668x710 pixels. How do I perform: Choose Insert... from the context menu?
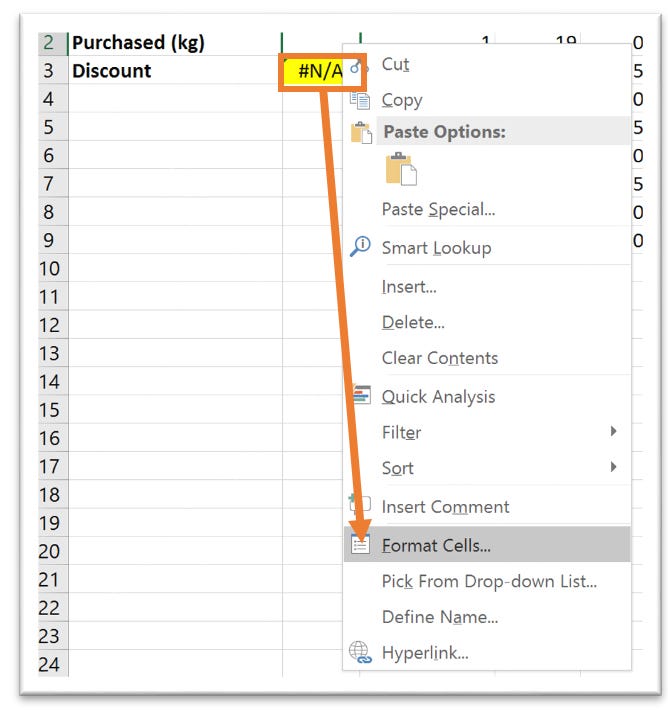tap(409, 287)
